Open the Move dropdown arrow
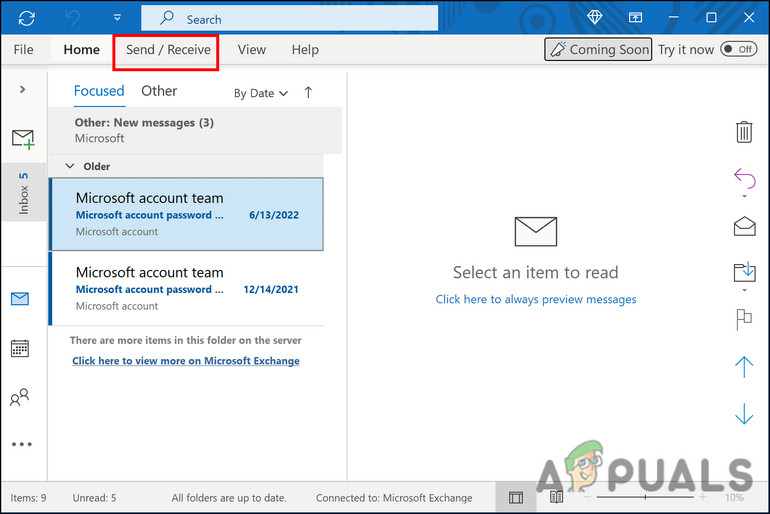 [744, 290]
